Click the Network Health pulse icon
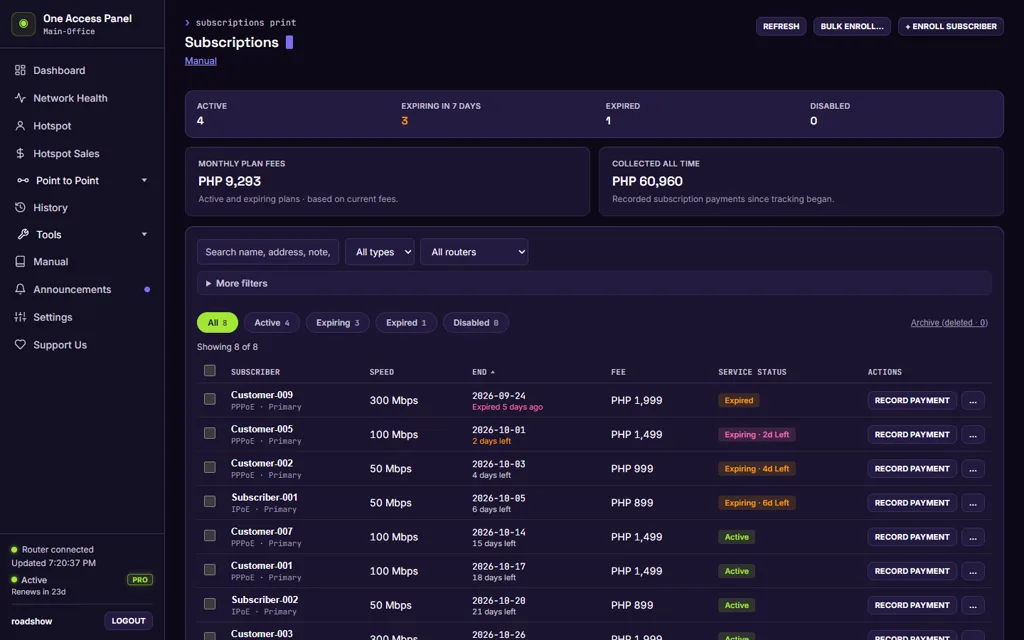 click(20, 98)
